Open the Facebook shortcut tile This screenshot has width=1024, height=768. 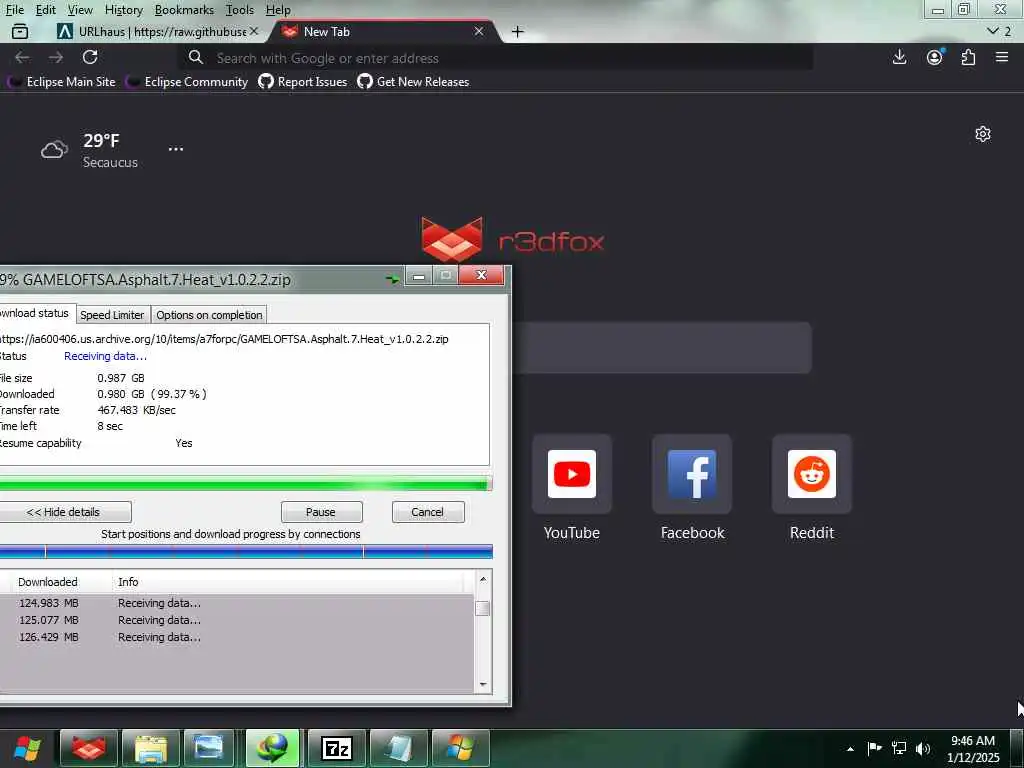pos(692,474)
